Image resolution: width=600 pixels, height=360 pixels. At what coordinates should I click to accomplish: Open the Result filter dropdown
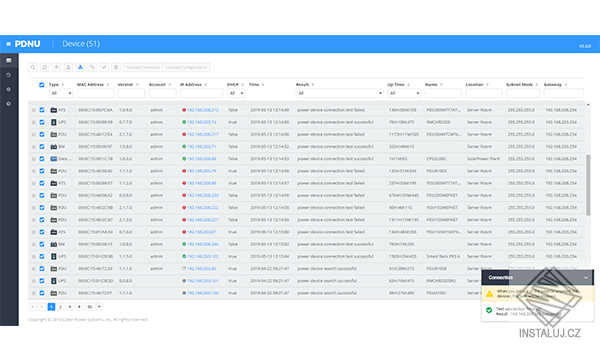[x=339, y=93]
